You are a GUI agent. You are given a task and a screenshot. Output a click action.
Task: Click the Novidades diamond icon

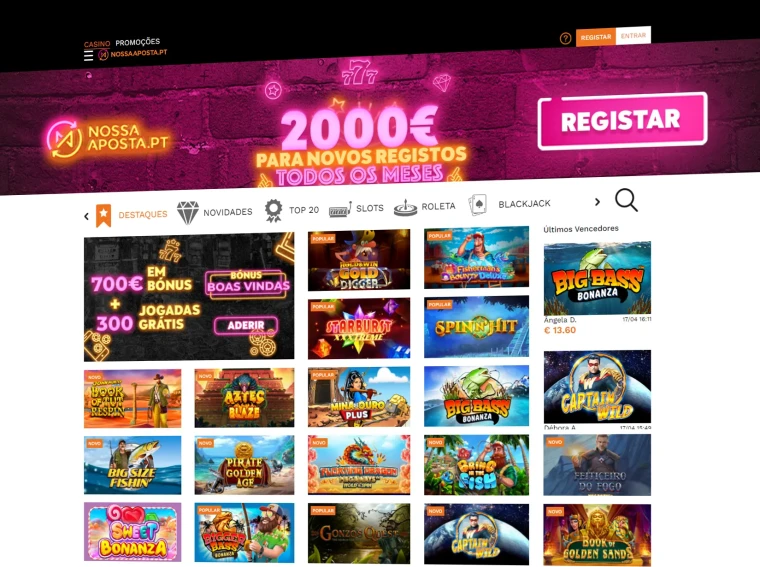point(188,213)
